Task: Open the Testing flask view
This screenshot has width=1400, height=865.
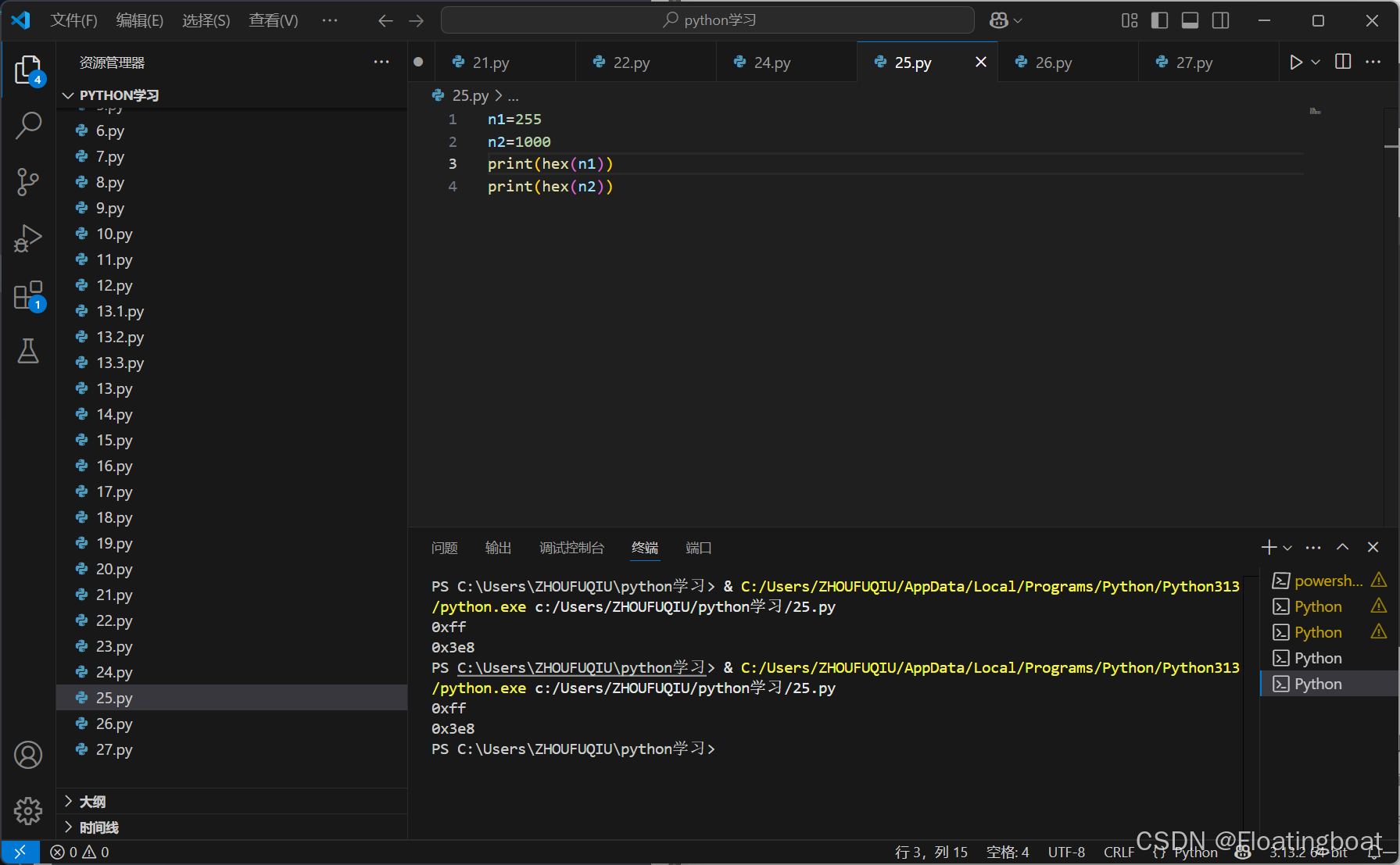Action: (x=28, y=352)
